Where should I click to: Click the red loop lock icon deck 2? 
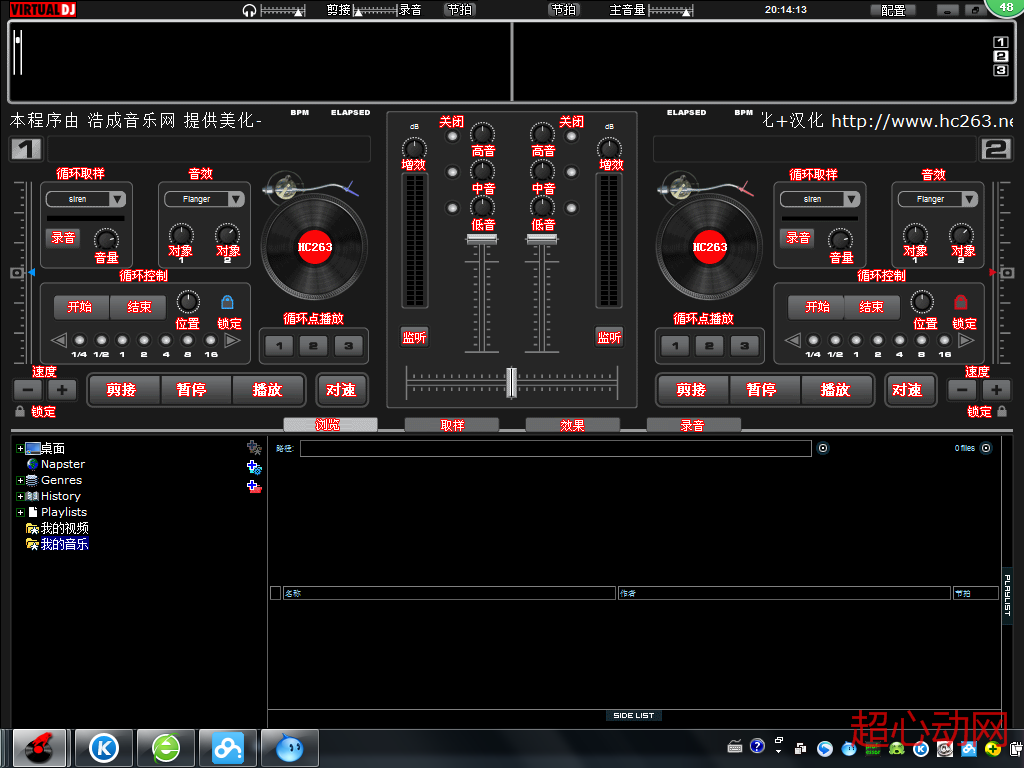click(960, 302)
